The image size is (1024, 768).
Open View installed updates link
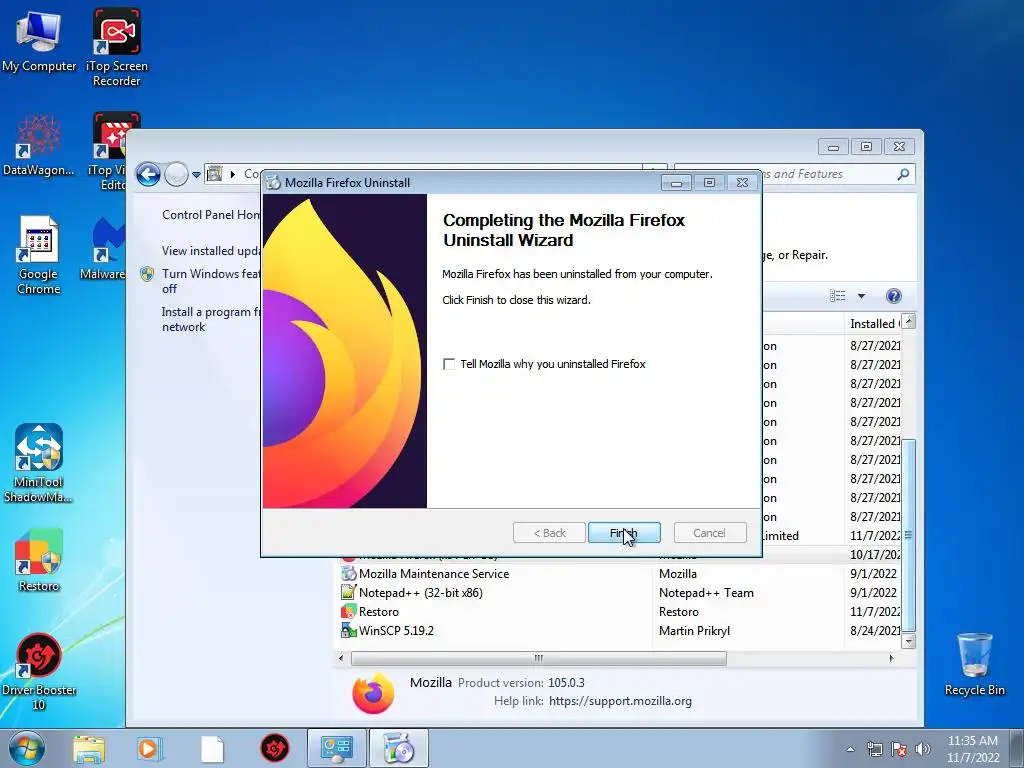211,251
